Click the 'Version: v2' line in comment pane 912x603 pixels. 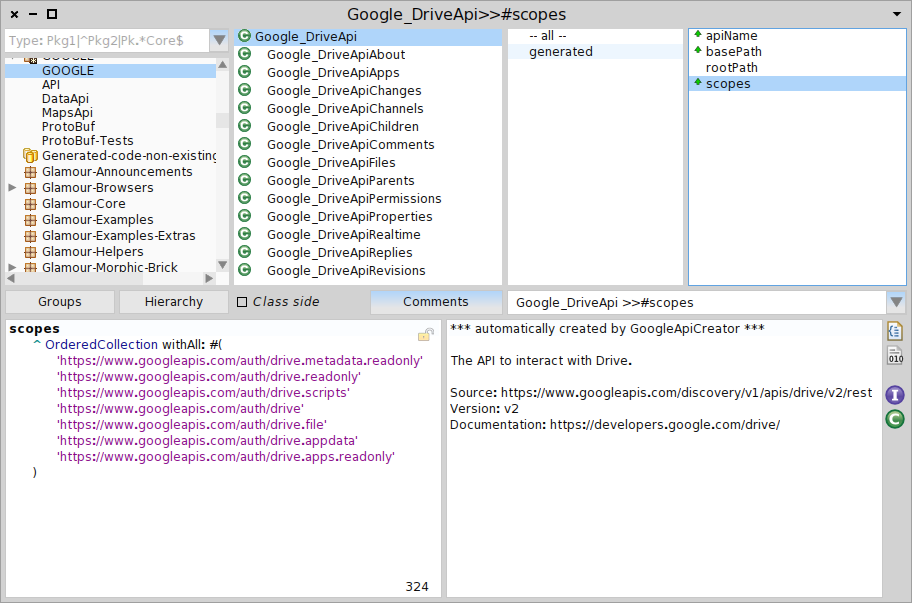point(484,409)
